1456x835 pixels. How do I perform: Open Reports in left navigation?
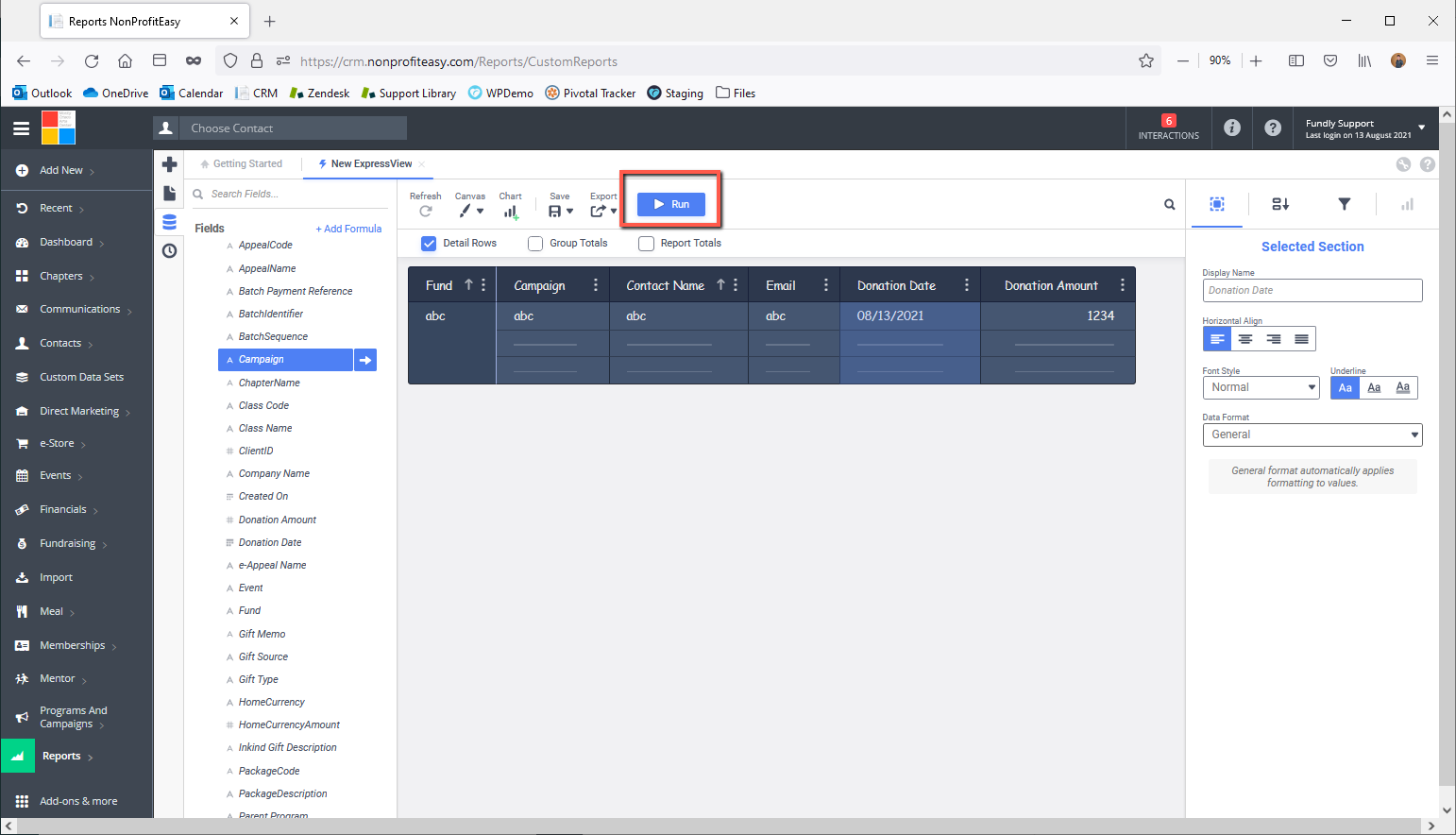[61, 756]
